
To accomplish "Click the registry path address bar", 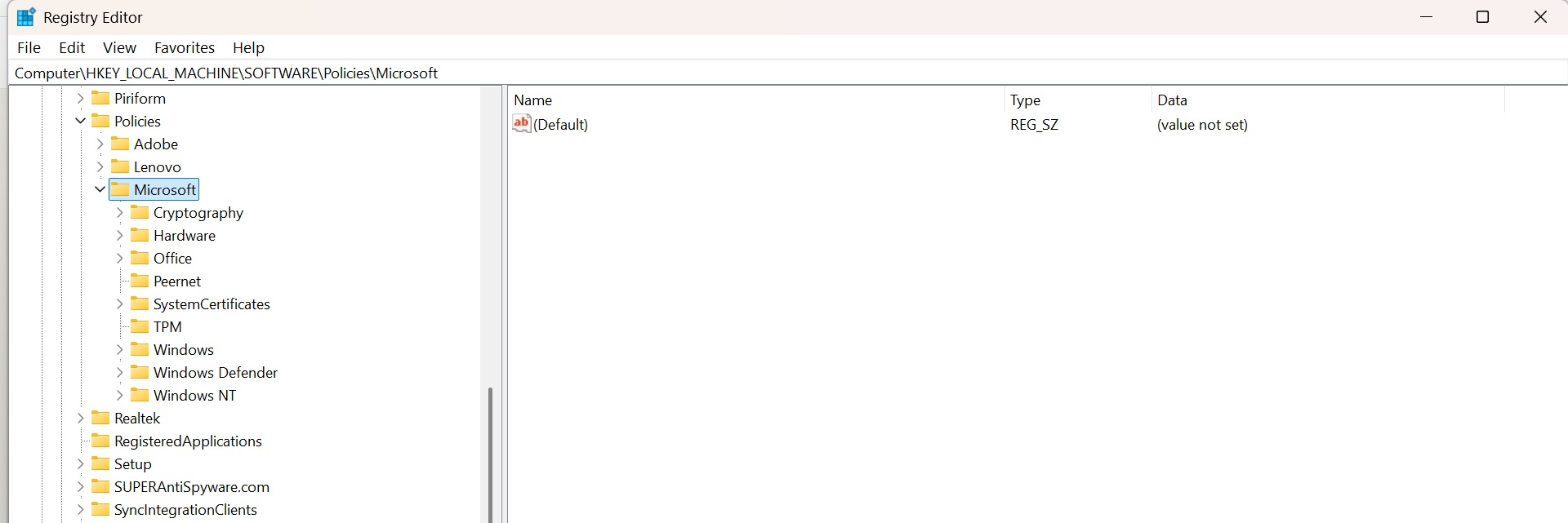I will [x=788, y=73].
